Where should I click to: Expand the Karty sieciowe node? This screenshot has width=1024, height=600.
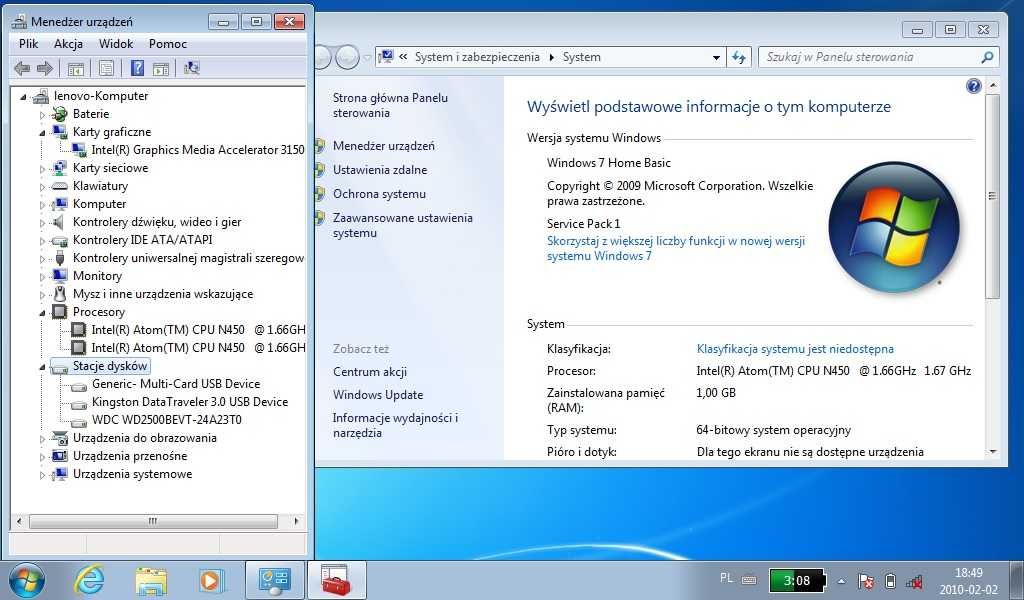42,168
